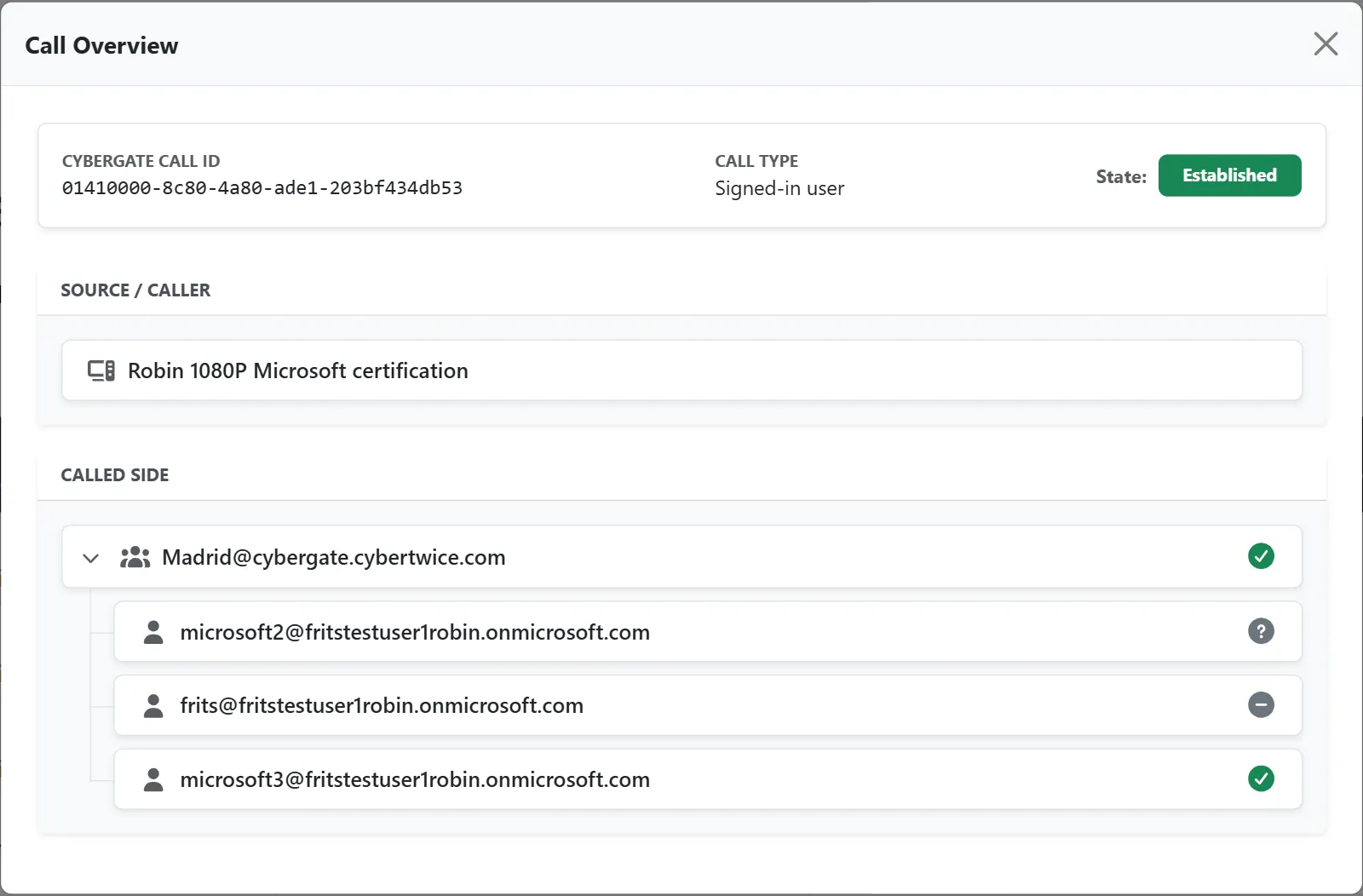Click the question mark status for microsoft2 user
1363x896 pixels.
[x=1261, y=631]
